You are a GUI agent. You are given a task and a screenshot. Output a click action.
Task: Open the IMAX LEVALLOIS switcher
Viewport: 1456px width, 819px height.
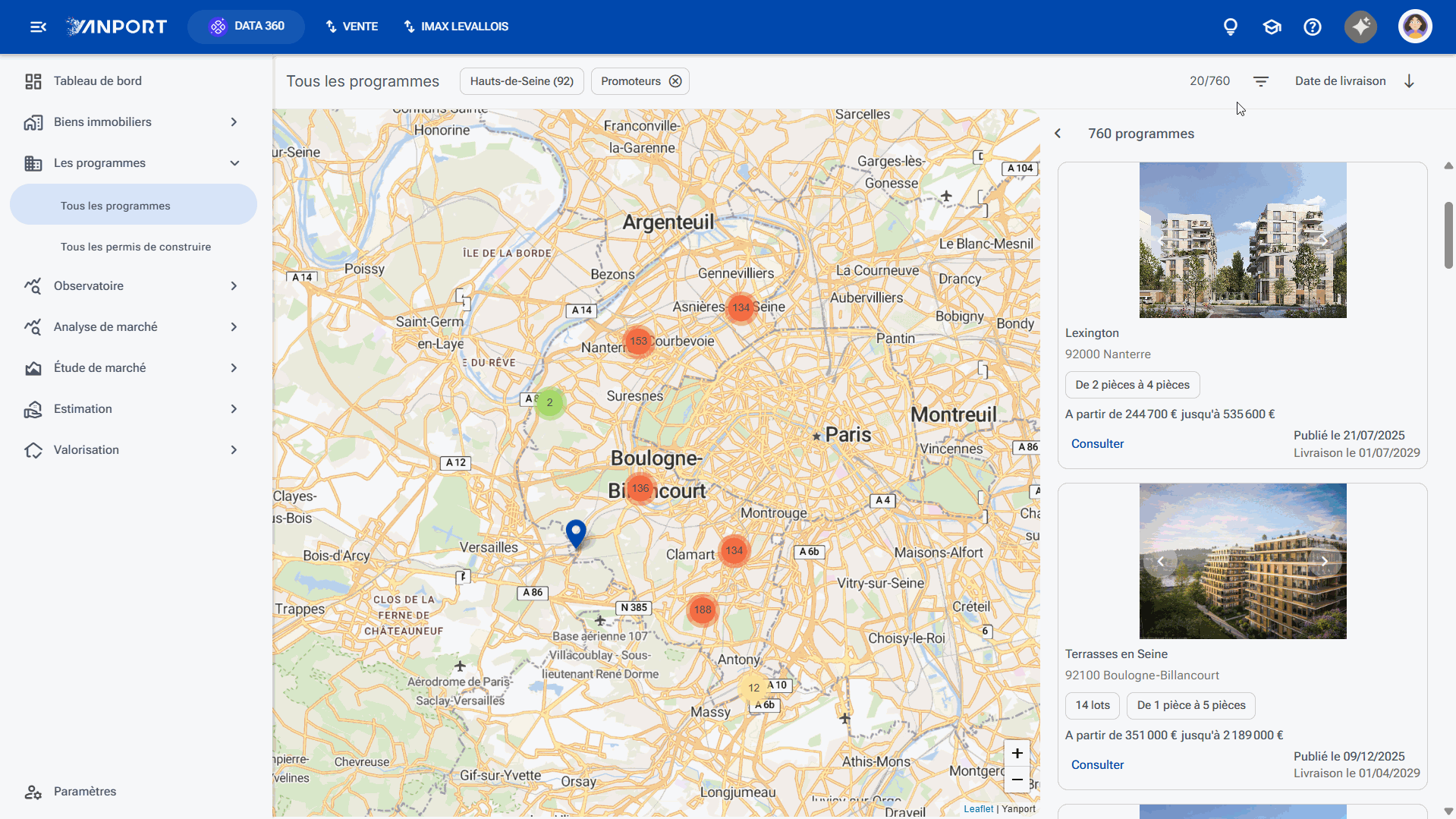click(x=456, y=27)
